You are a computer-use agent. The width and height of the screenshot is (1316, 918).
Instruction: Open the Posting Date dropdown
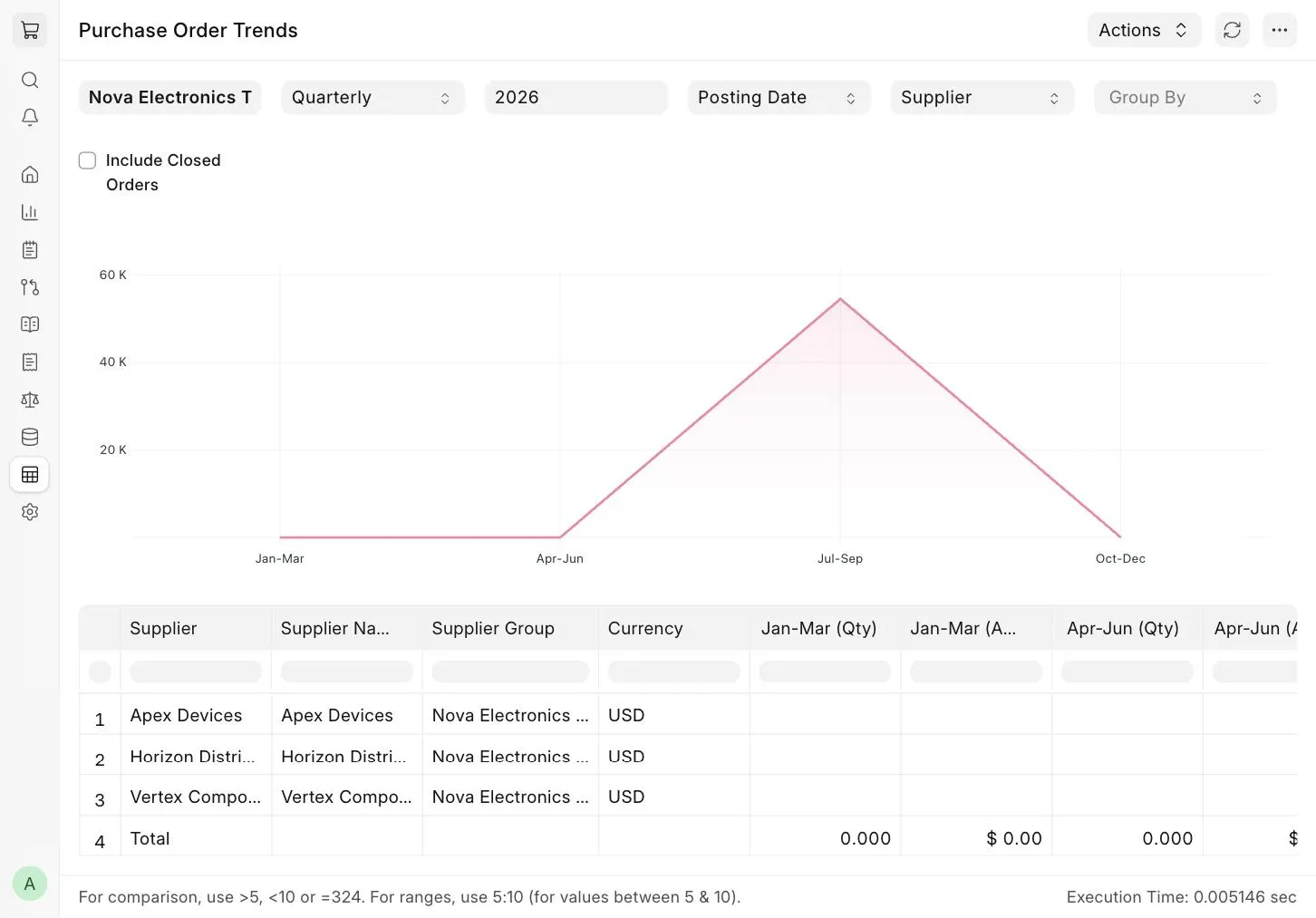[779, 98]
